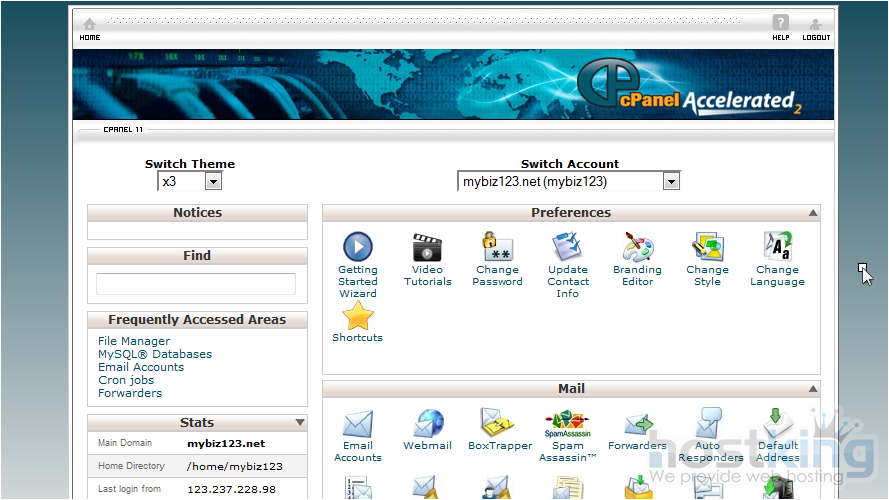The height and width of the screenshot is (500, 889).
Task: Open File Manager link
Action: 134,341
